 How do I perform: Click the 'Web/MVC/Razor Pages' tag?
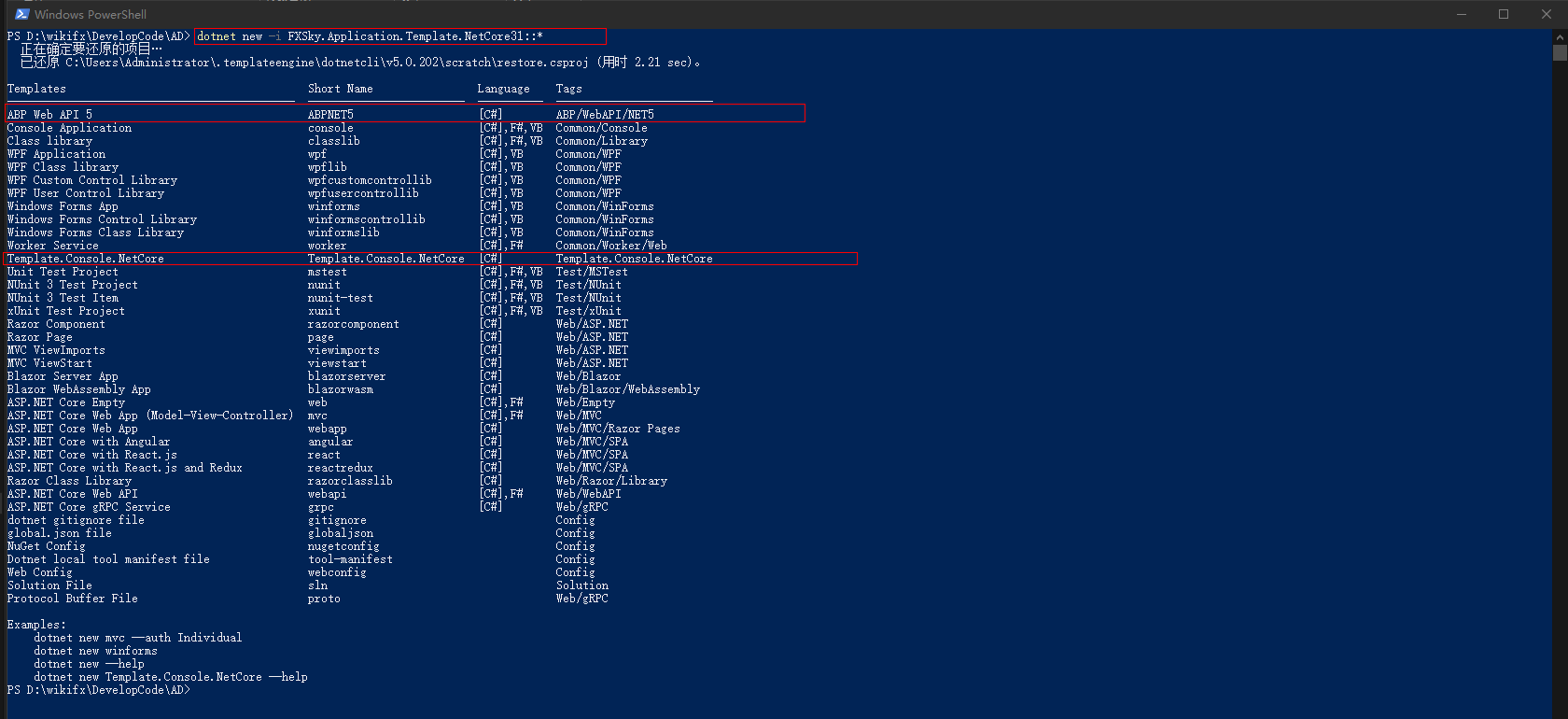pyautogui.click(x=618, y=429)
